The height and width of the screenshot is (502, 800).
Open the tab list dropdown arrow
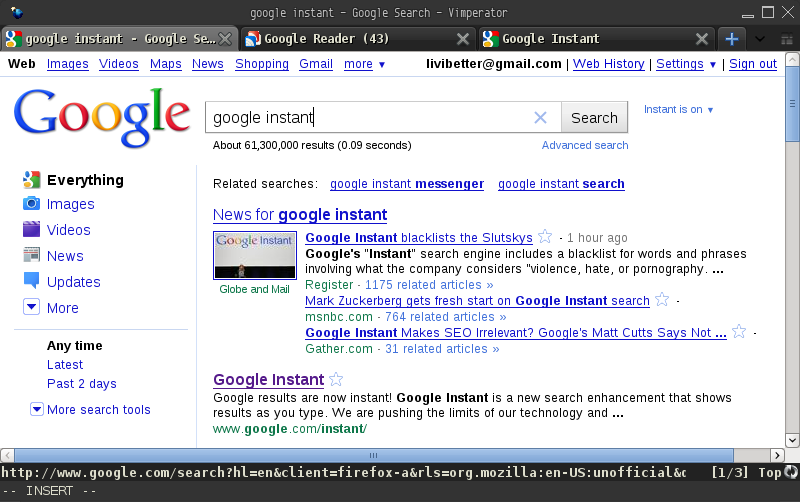[x=760, y=39]
